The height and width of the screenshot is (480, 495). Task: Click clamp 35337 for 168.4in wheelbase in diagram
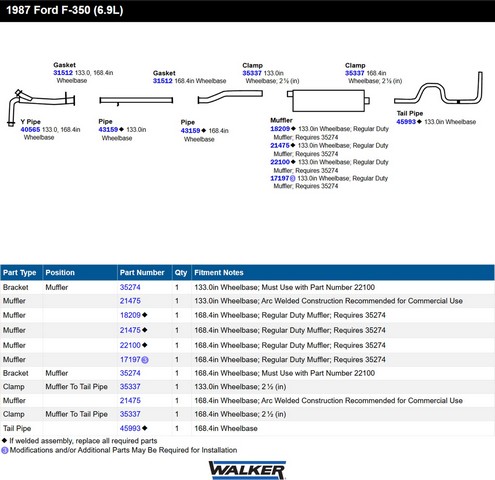coord(355,73)
